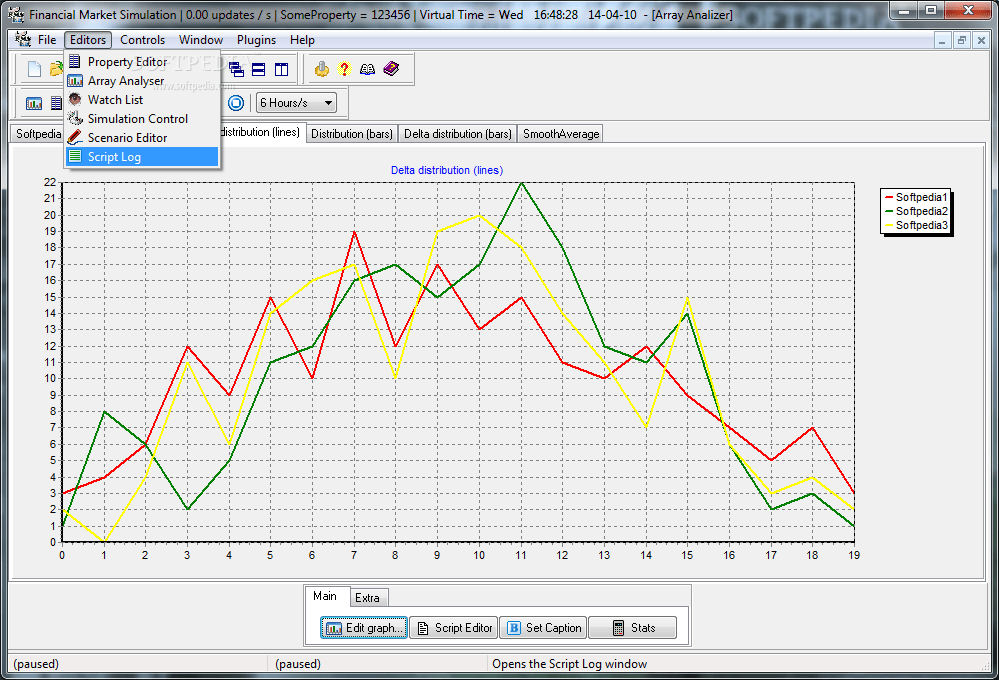Click the tile windows horizontally icon

click(x=259, y=69)
